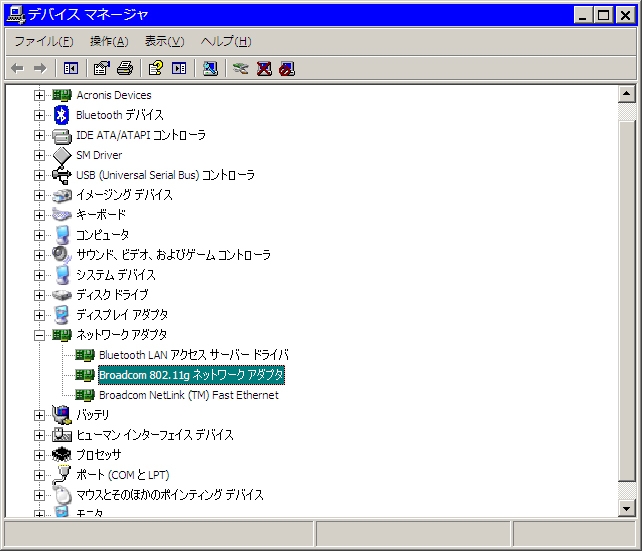This screenshot has width=642, height=551.
Task: Select the キーボード keyboard icon
Action: 62,215
